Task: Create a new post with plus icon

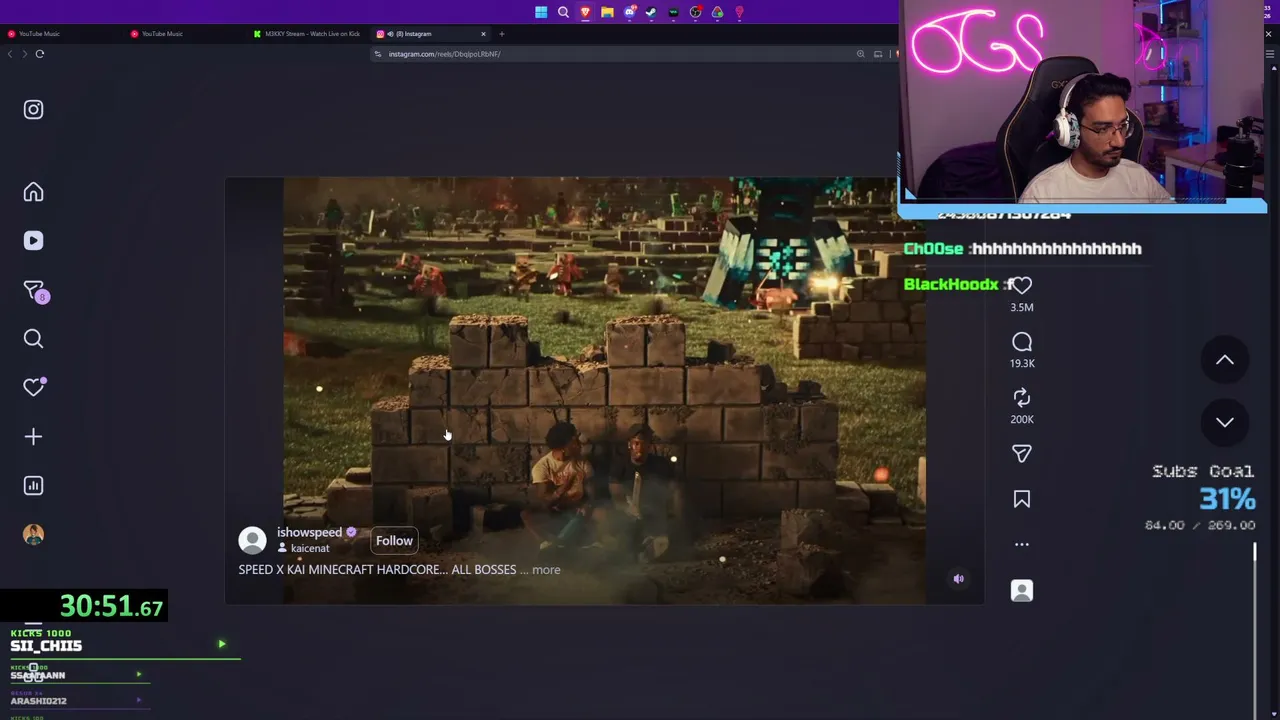Action: pos(33,437)
